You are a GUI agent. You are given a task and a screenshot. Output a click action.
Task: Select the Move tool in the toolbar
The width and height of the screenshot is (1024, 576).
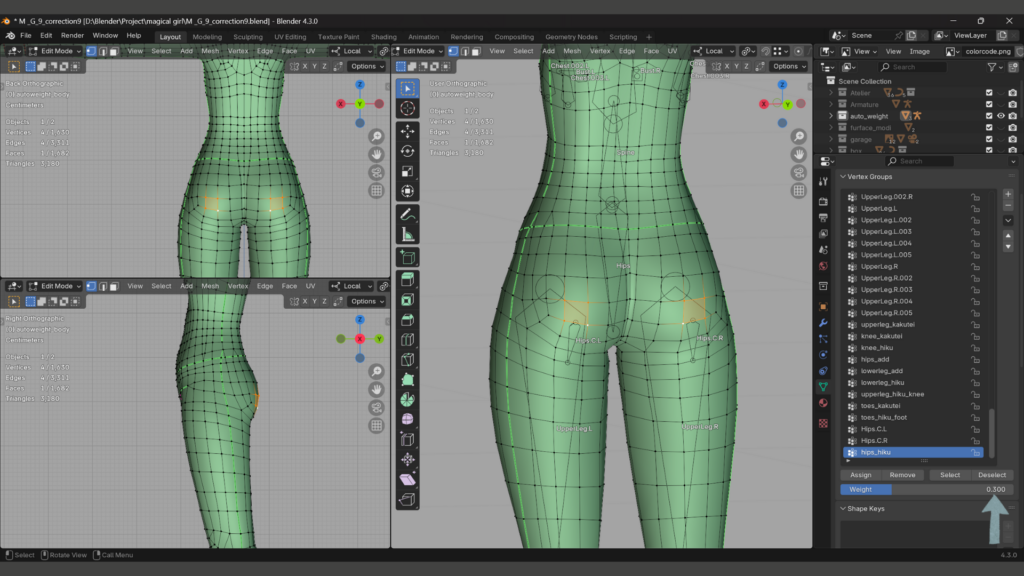[408, 131]
